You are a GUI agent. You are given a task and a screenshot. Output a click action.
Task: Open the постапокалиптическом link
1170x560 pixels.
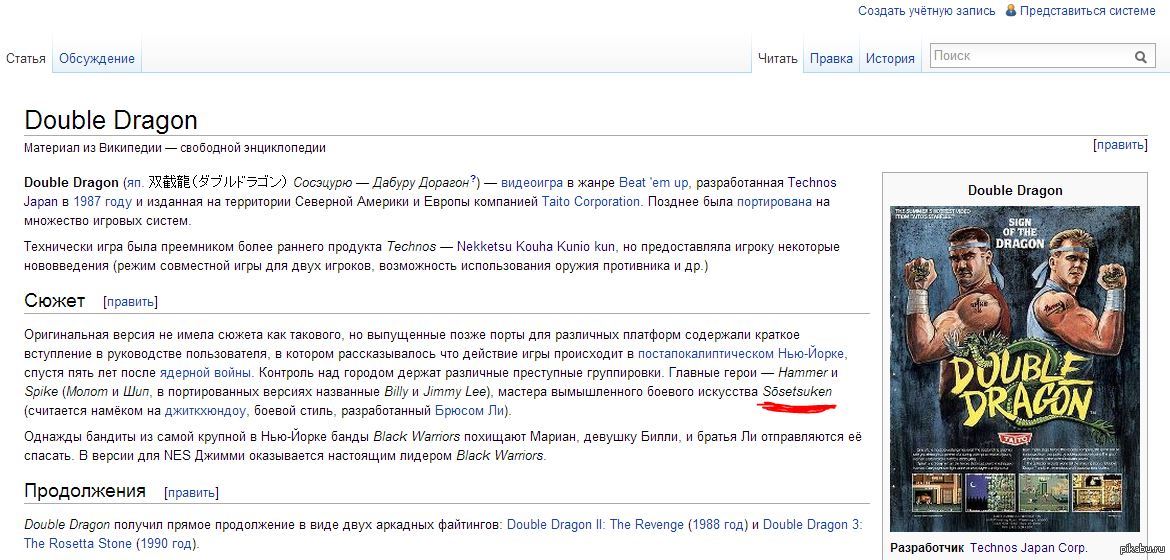705,353
